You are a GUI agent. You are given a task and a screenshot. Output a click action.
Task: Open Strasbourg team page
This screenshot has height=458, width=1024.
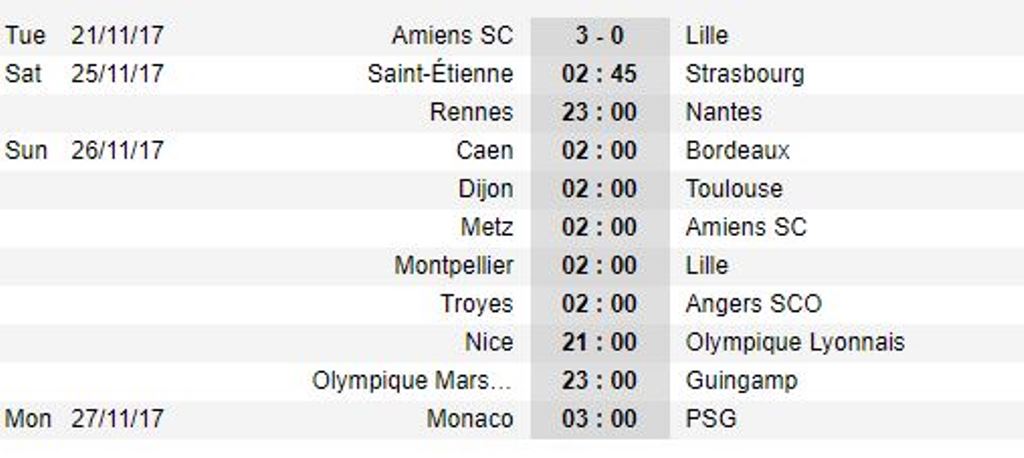pyautogui.click(x=745, y=74)
